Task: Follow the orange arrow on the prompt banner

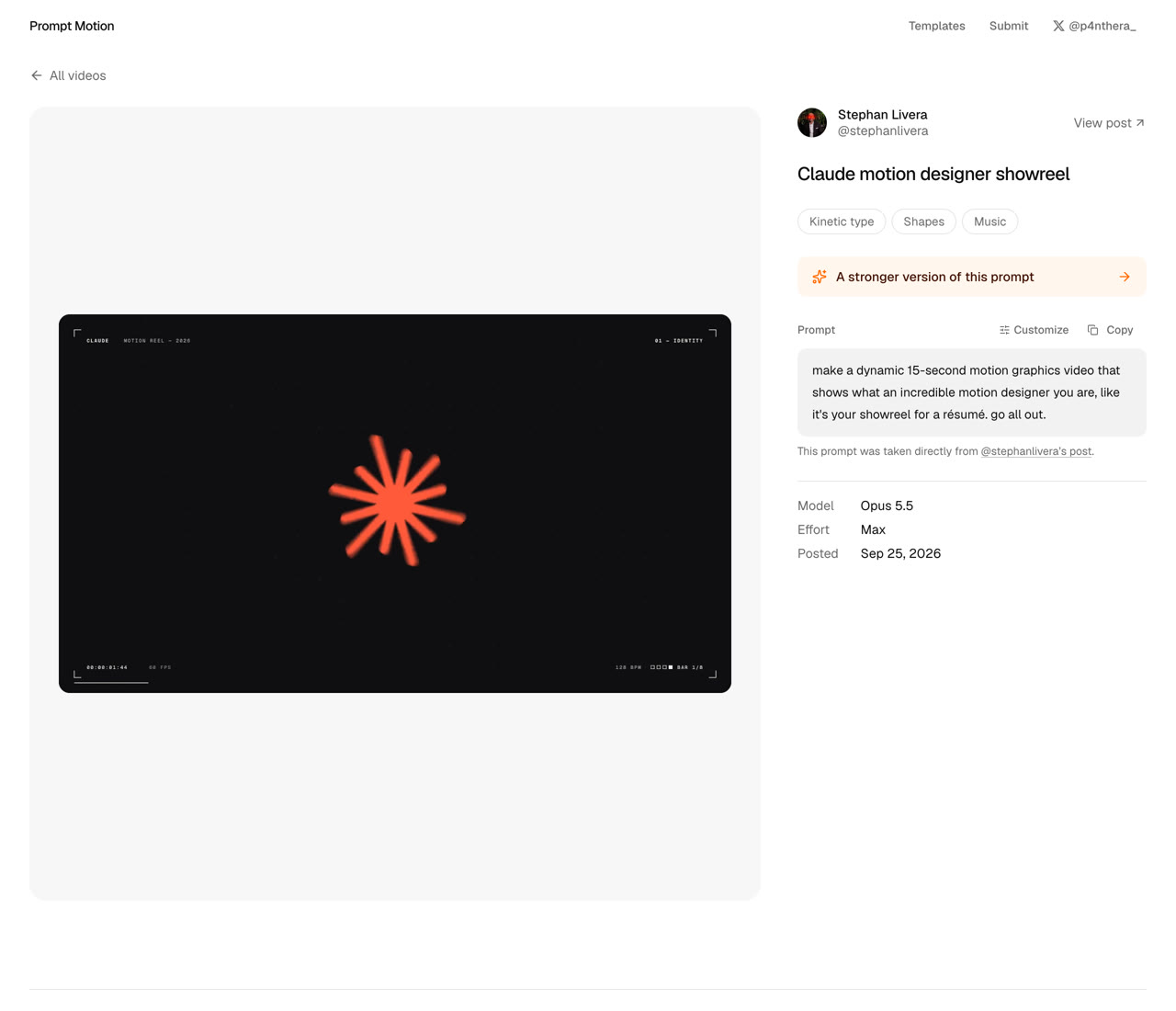Action: tap(1125, 277)
